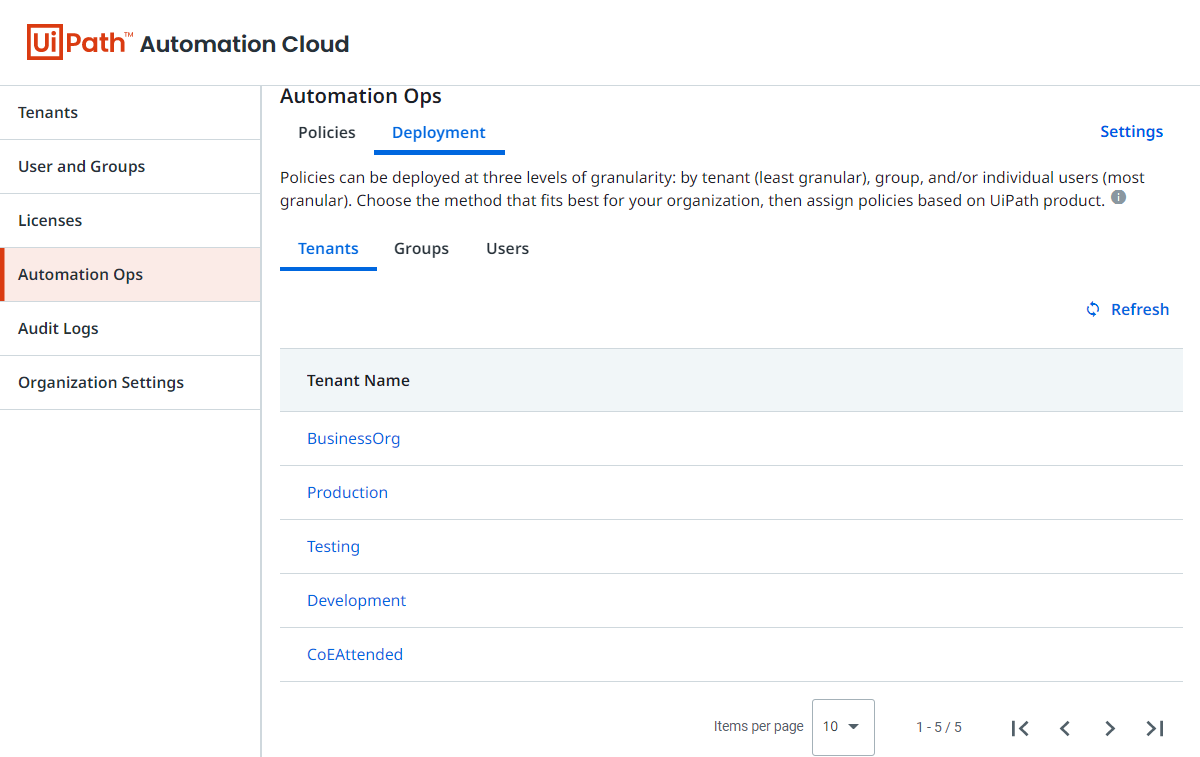
Task: Open the BusinessOrg tenant
Action: (354, 439)
